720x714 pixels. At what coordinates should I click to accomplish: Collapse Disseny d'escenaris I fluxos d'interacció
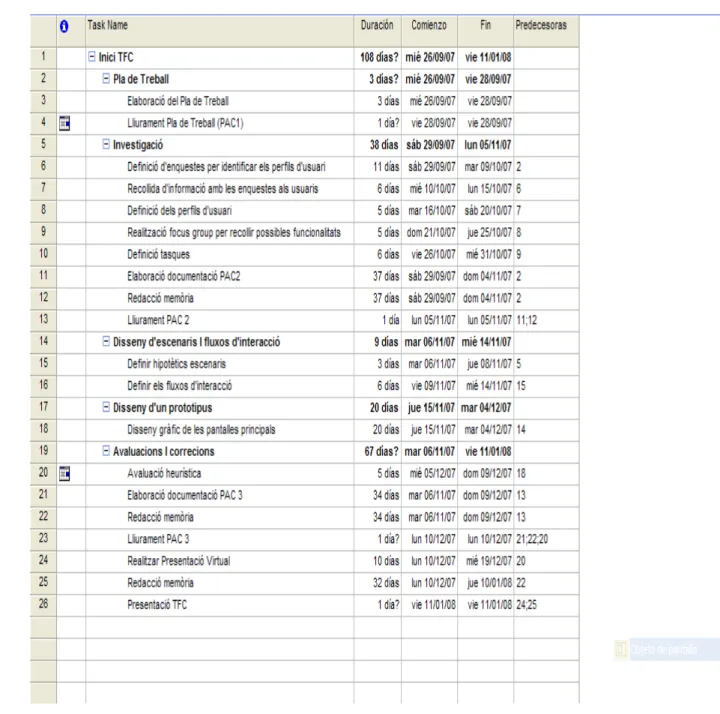(106, 341)
